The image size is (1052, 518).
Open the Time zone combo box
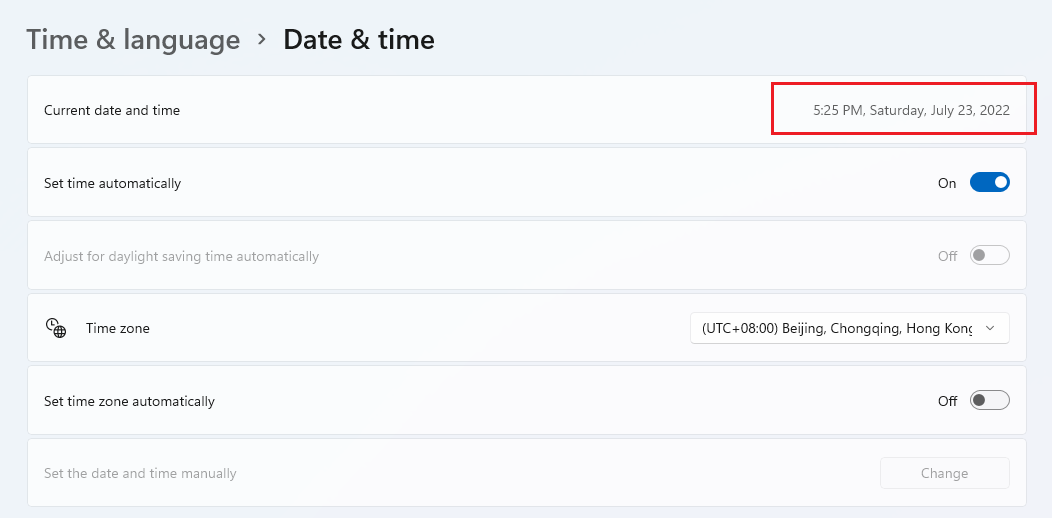[849, 328]
